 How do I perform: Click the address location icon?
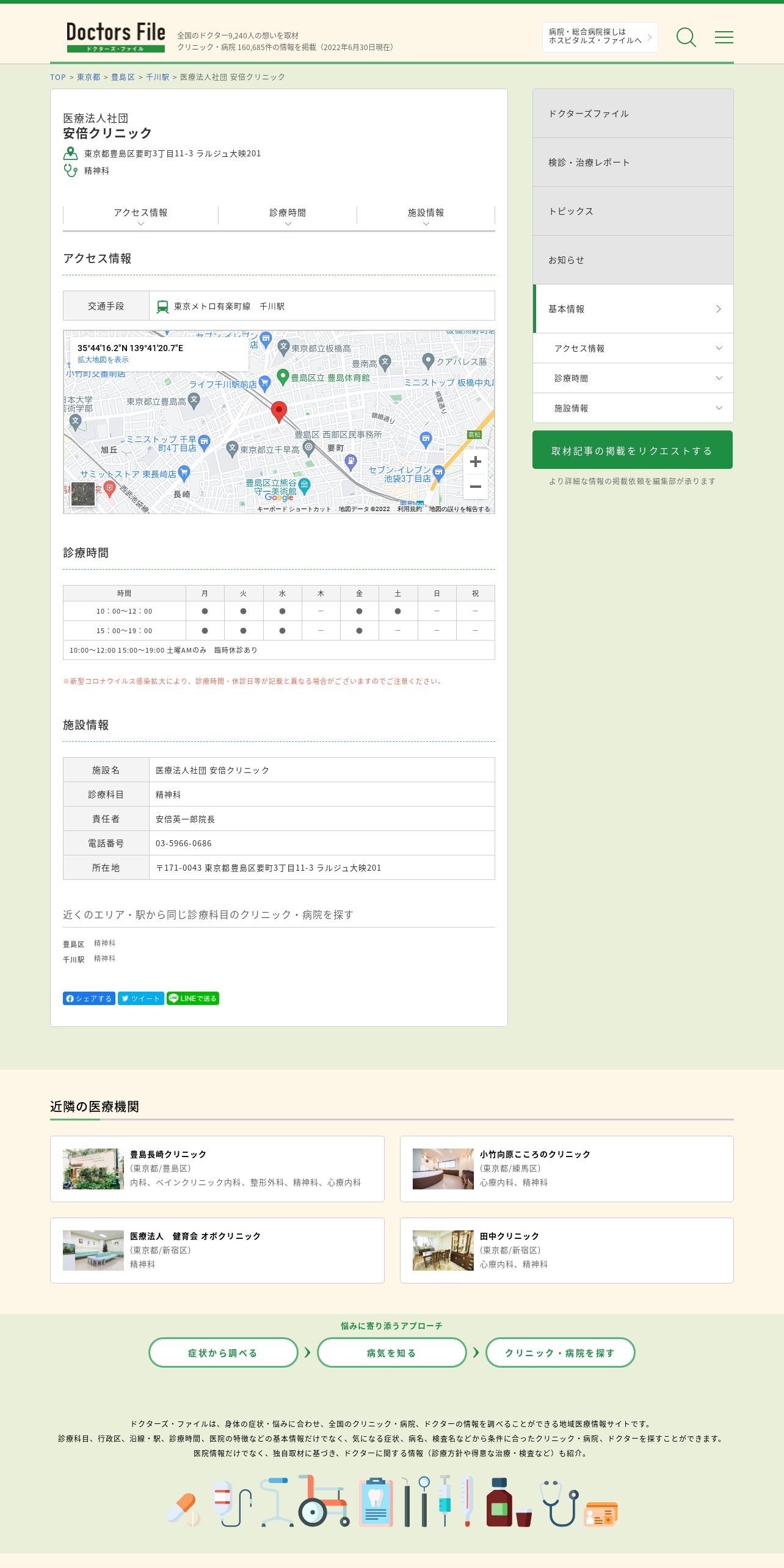[x=71, y=153]
